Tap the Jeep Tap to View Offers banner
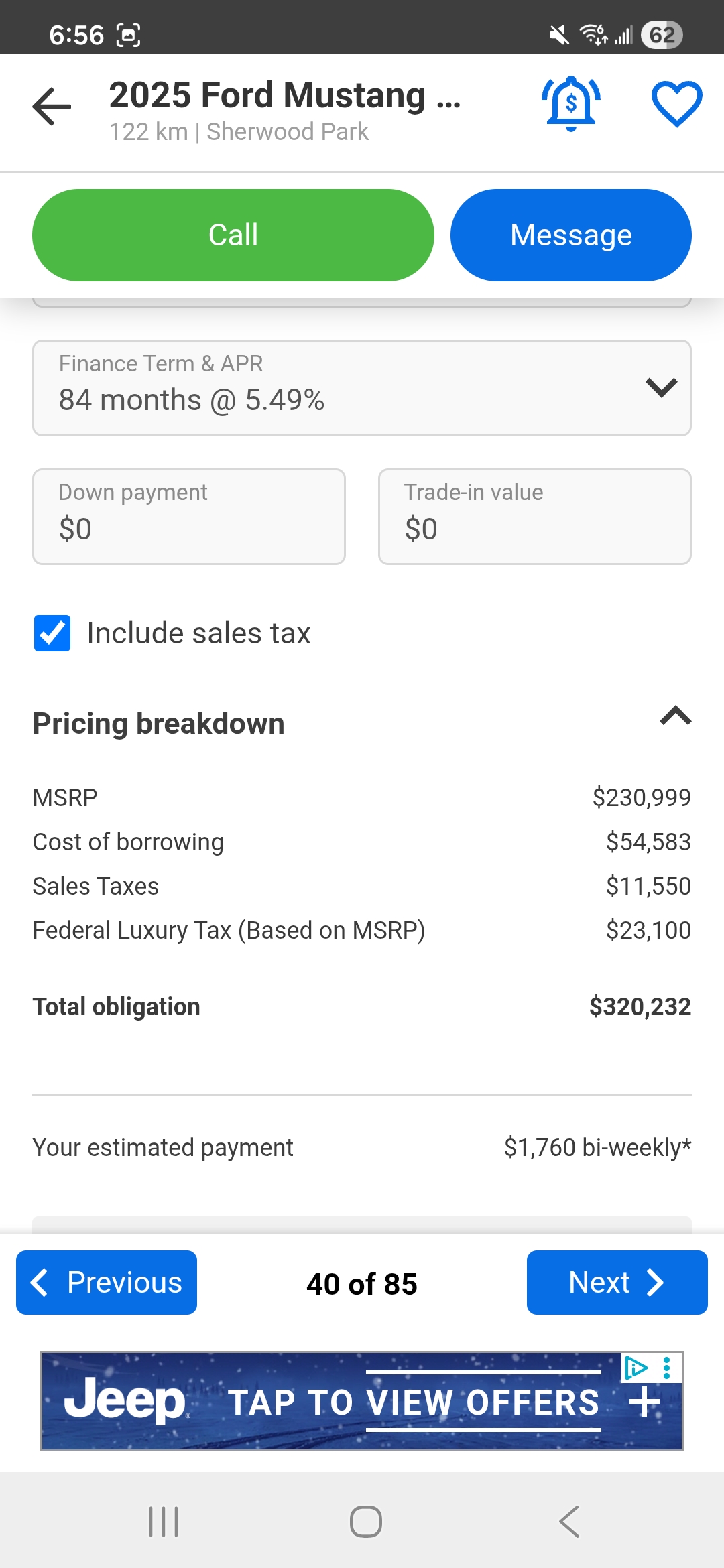 click(x=362, y=1402)
